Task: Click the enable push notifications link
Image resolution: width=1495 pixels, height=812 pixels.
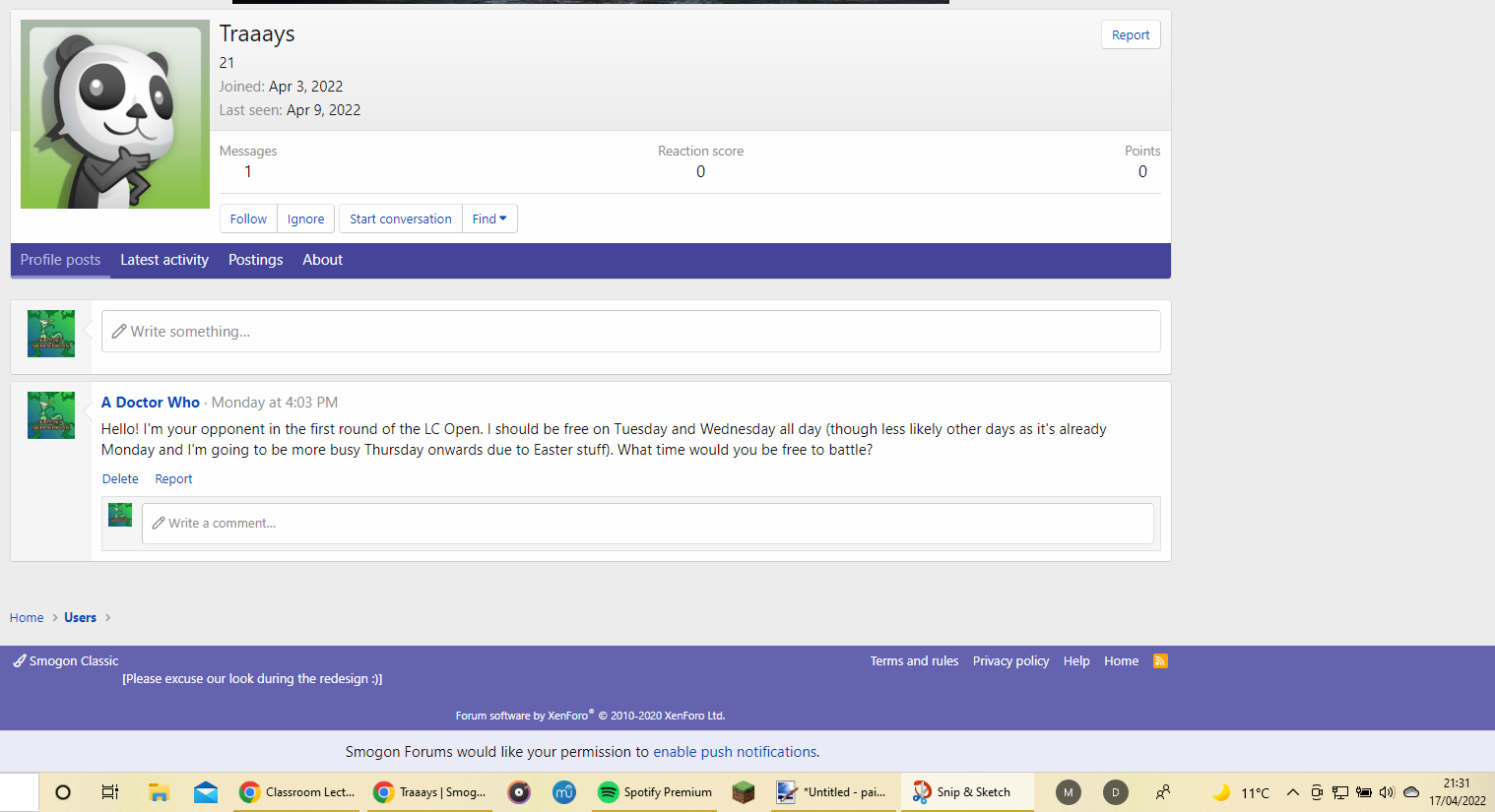Action: click(x=735, y=752)
